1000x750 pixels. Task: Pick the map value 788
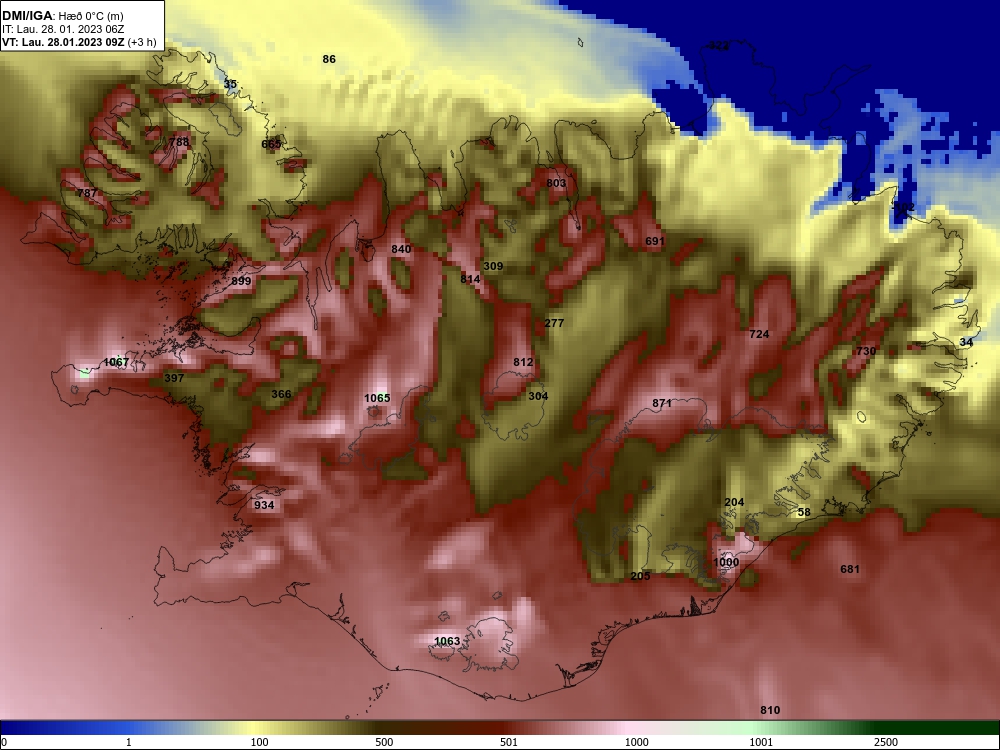[x=179, y=142]
